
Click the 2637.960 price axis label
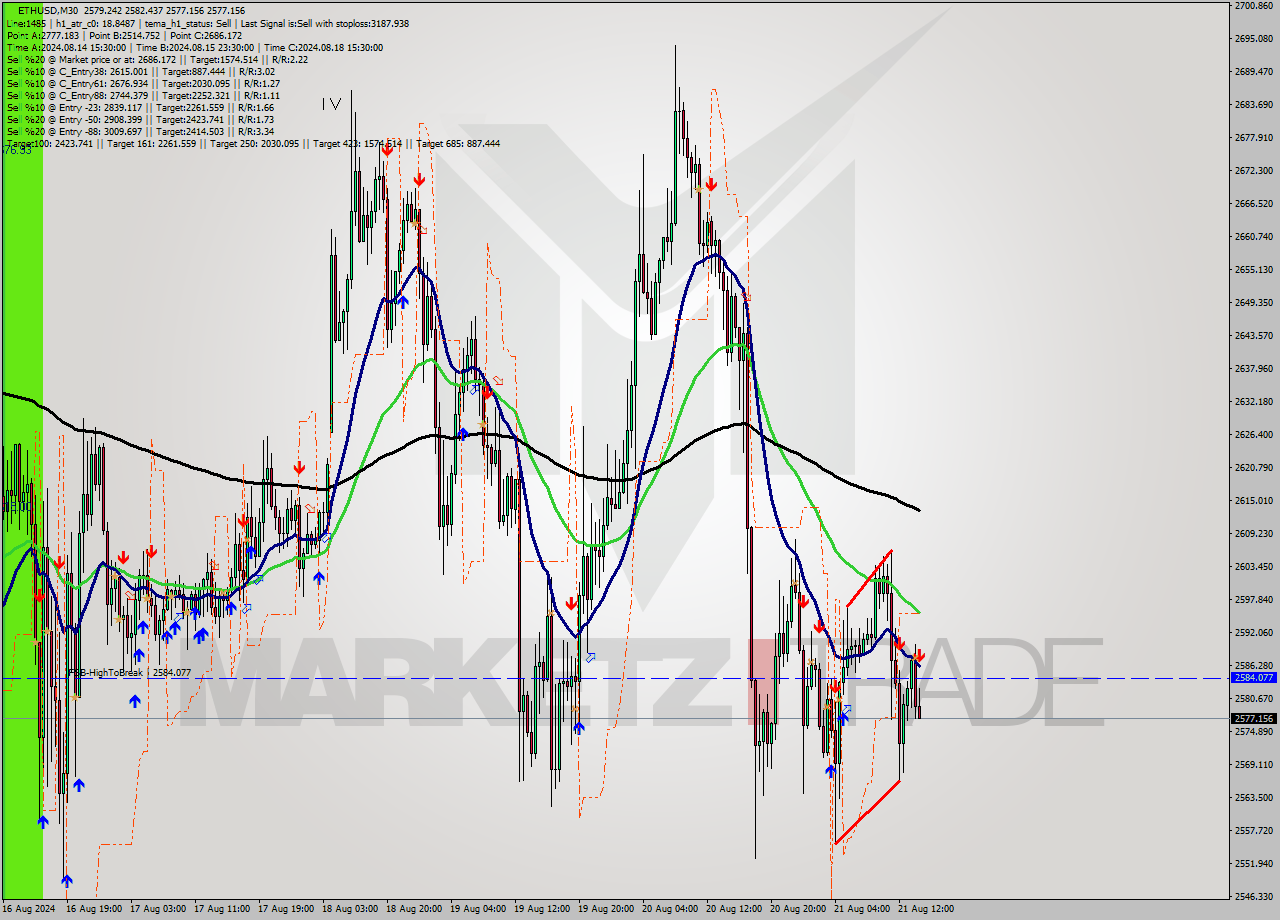[1254, 369]
